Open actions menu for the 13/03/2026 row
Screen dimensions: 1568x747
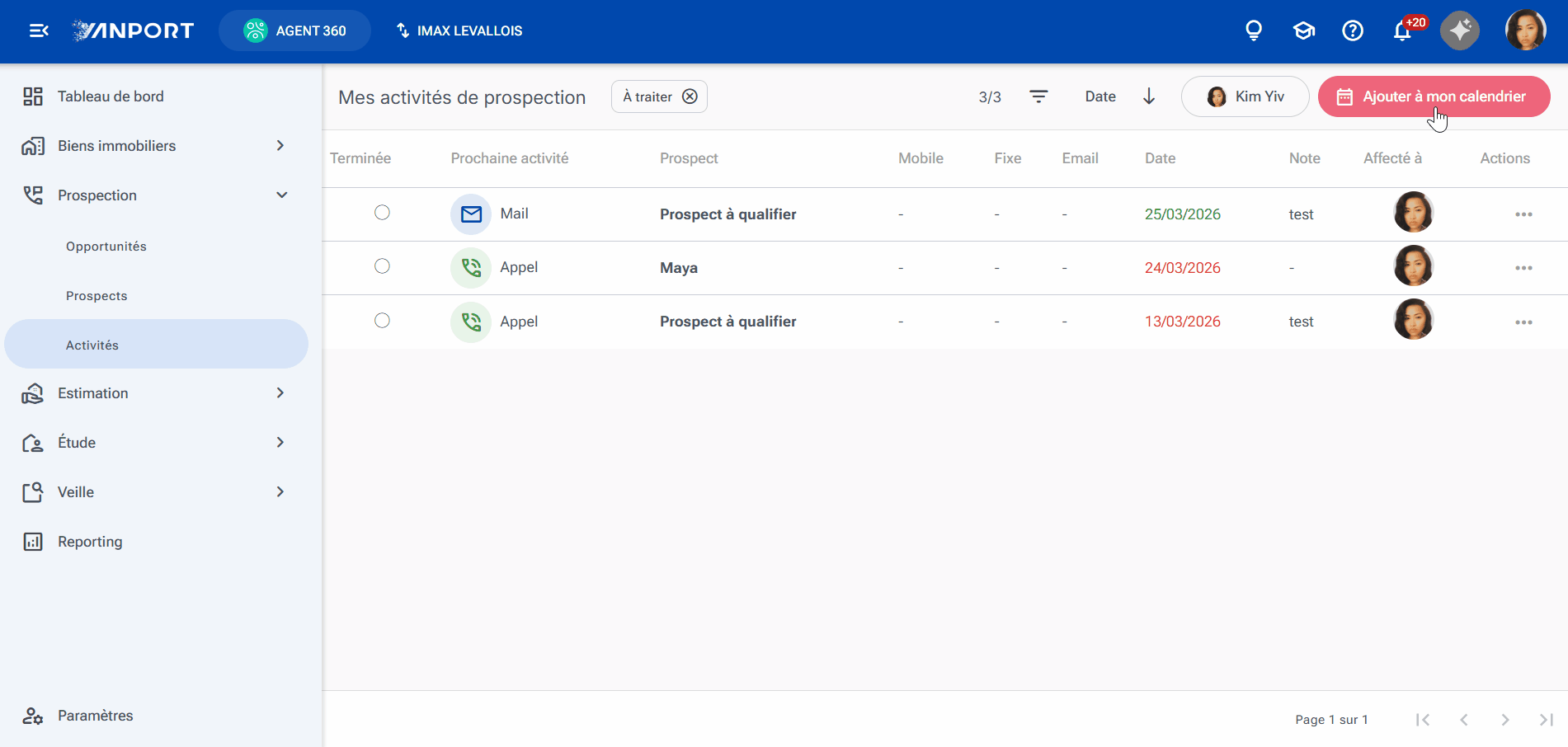tap(1523, 322)
